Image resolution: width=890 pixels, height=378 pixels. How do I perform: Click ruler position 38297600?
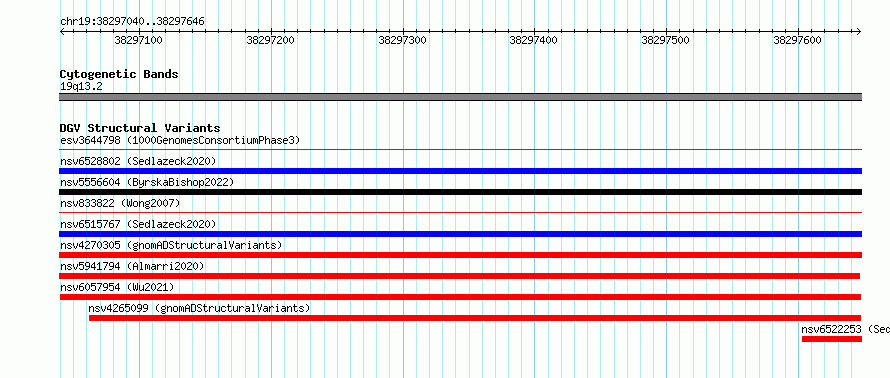pos(797,40)
